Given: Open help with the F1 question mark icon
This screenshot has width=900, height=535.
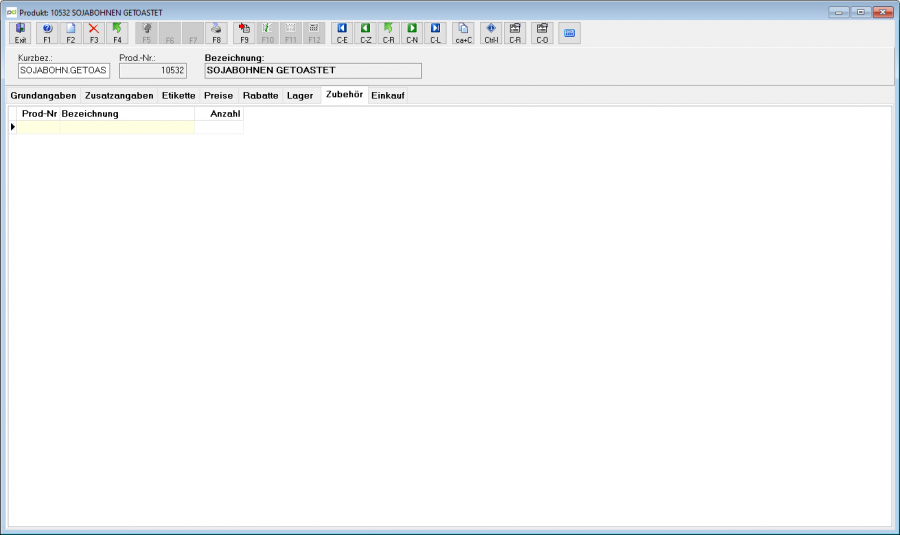Looking at the screenshot, I should (47, 33).
